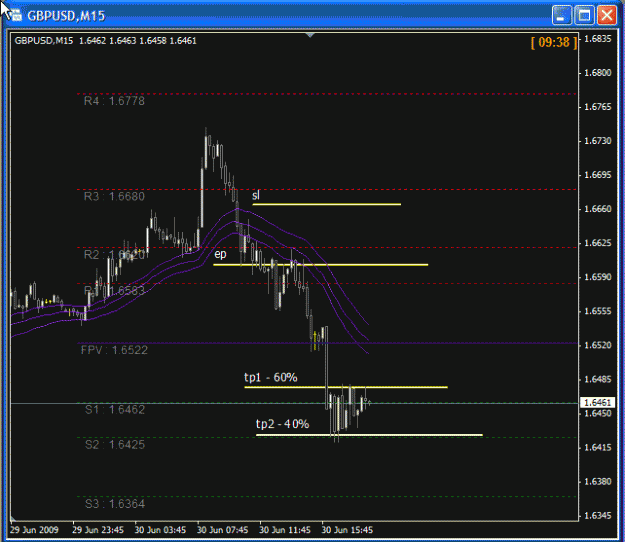
Task: Select the 'sl' stop loss text label
Action: [x=256, y=195]
